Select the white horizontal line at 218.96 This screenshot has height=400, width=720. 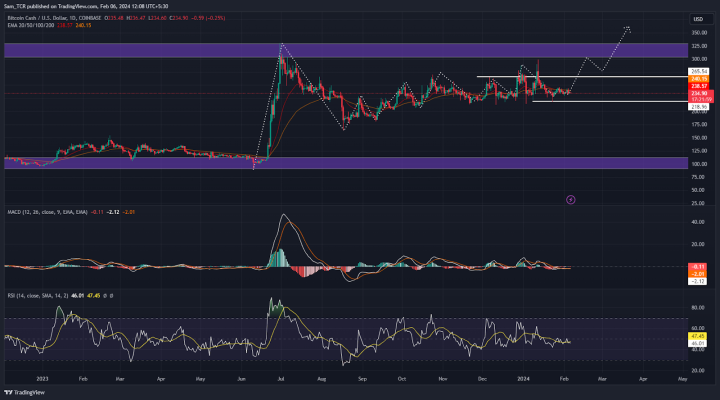(x=600, y=101)
